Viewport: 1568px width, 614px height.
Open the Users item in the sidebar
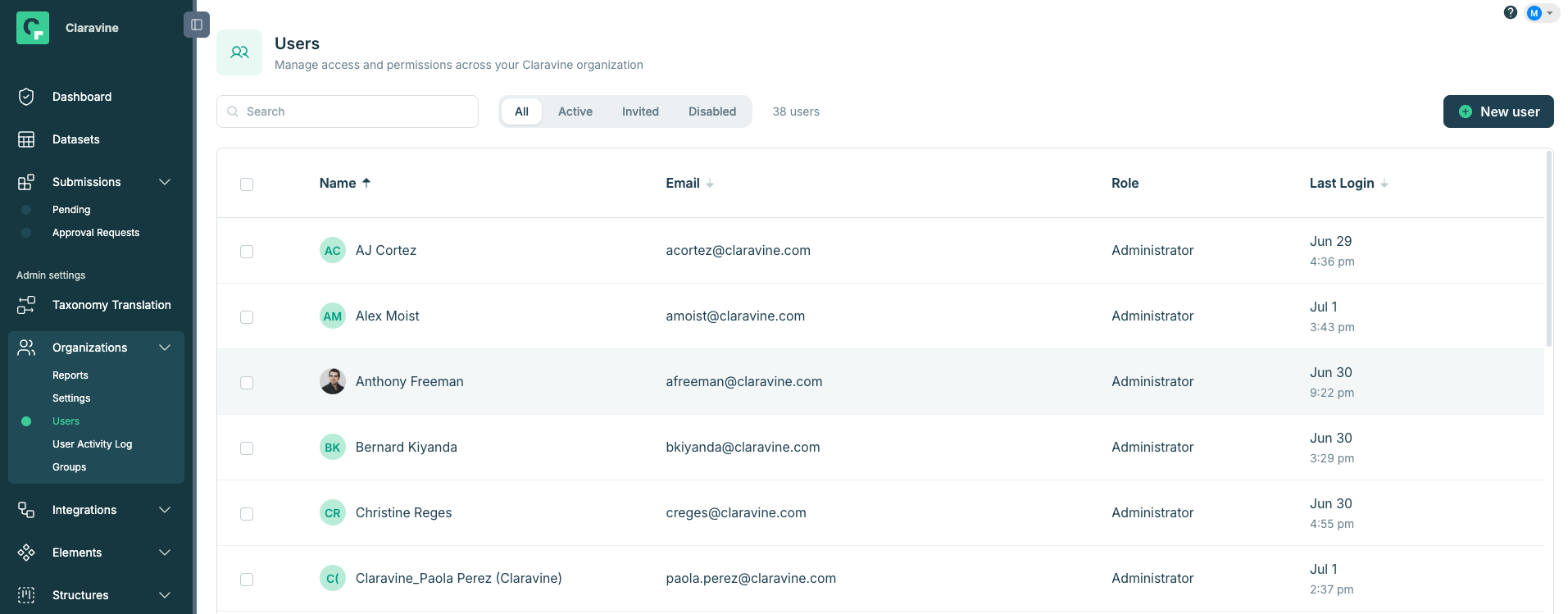(x=66, y=421)
